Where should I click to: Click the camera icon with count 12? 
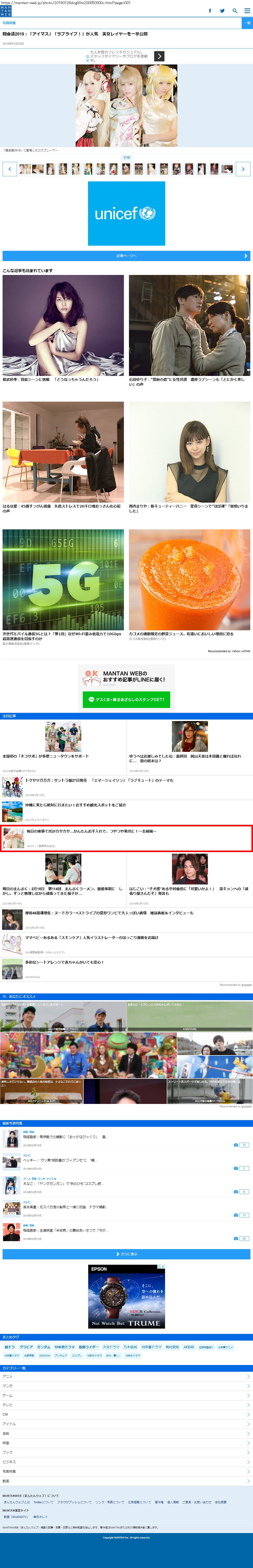(236, 1145)
